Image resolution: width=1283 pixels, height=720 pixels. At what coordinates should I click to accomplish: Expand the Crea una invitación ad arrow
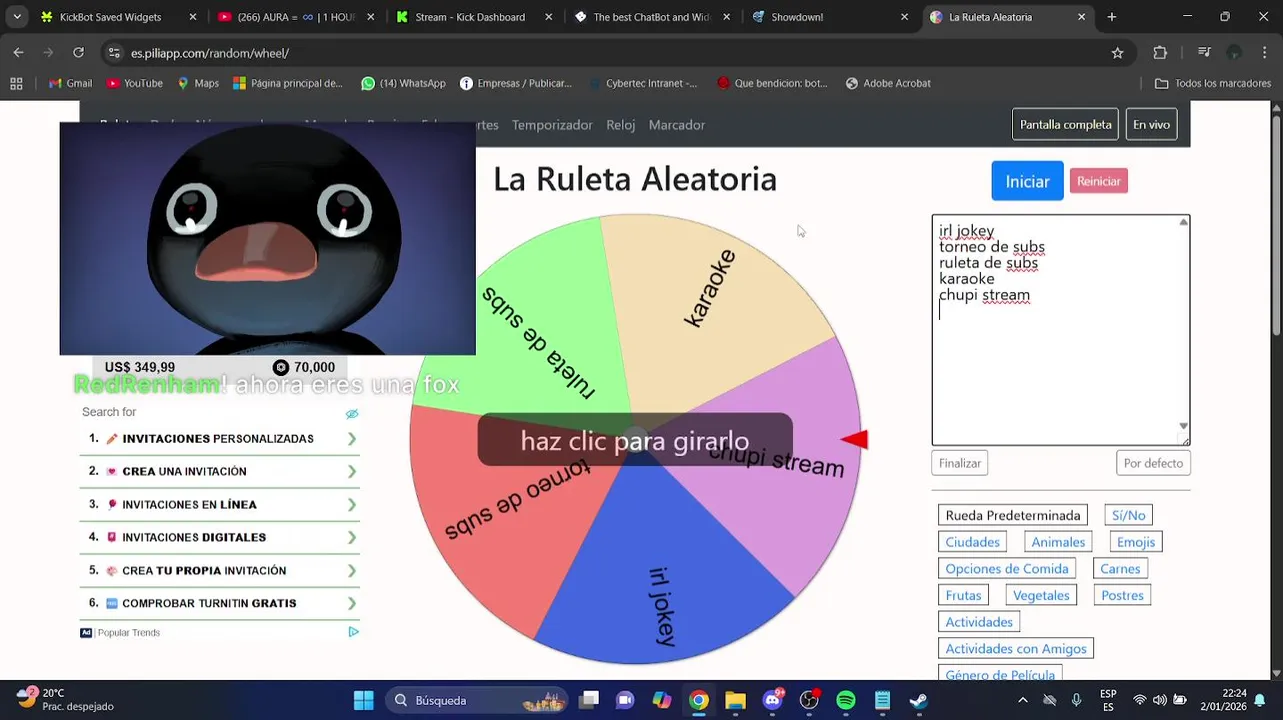click(x=352, y=472)
